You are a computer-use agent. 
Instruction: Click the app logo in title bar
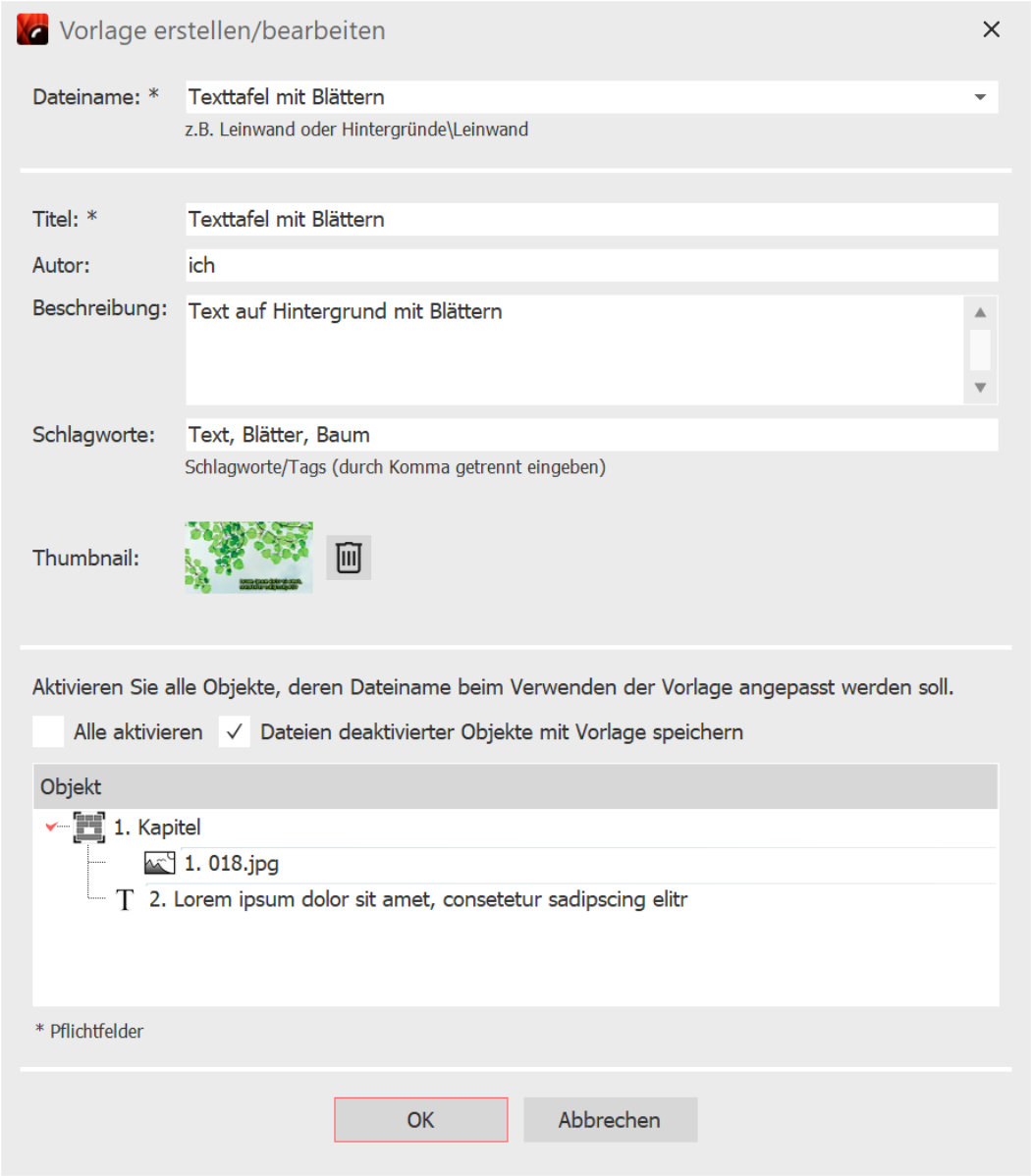pyautogui.click(x=32, y=30)
